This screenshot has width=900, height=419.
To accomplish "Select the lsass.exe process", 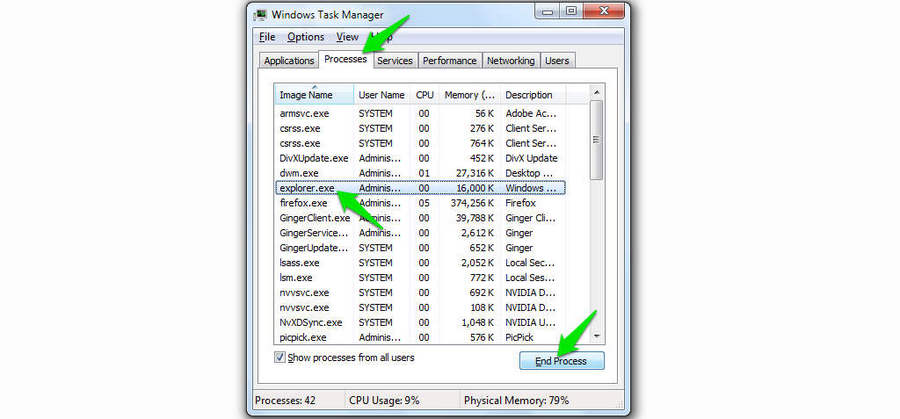I will click(x=420, y=263).
